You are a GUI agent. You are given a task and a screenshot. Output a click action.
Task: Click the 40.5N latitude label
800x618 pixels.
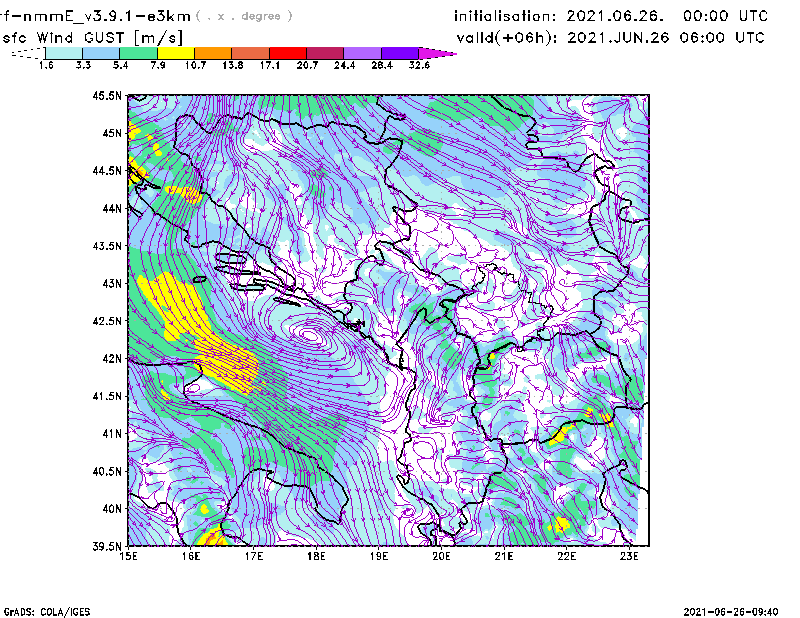point(107,471)
